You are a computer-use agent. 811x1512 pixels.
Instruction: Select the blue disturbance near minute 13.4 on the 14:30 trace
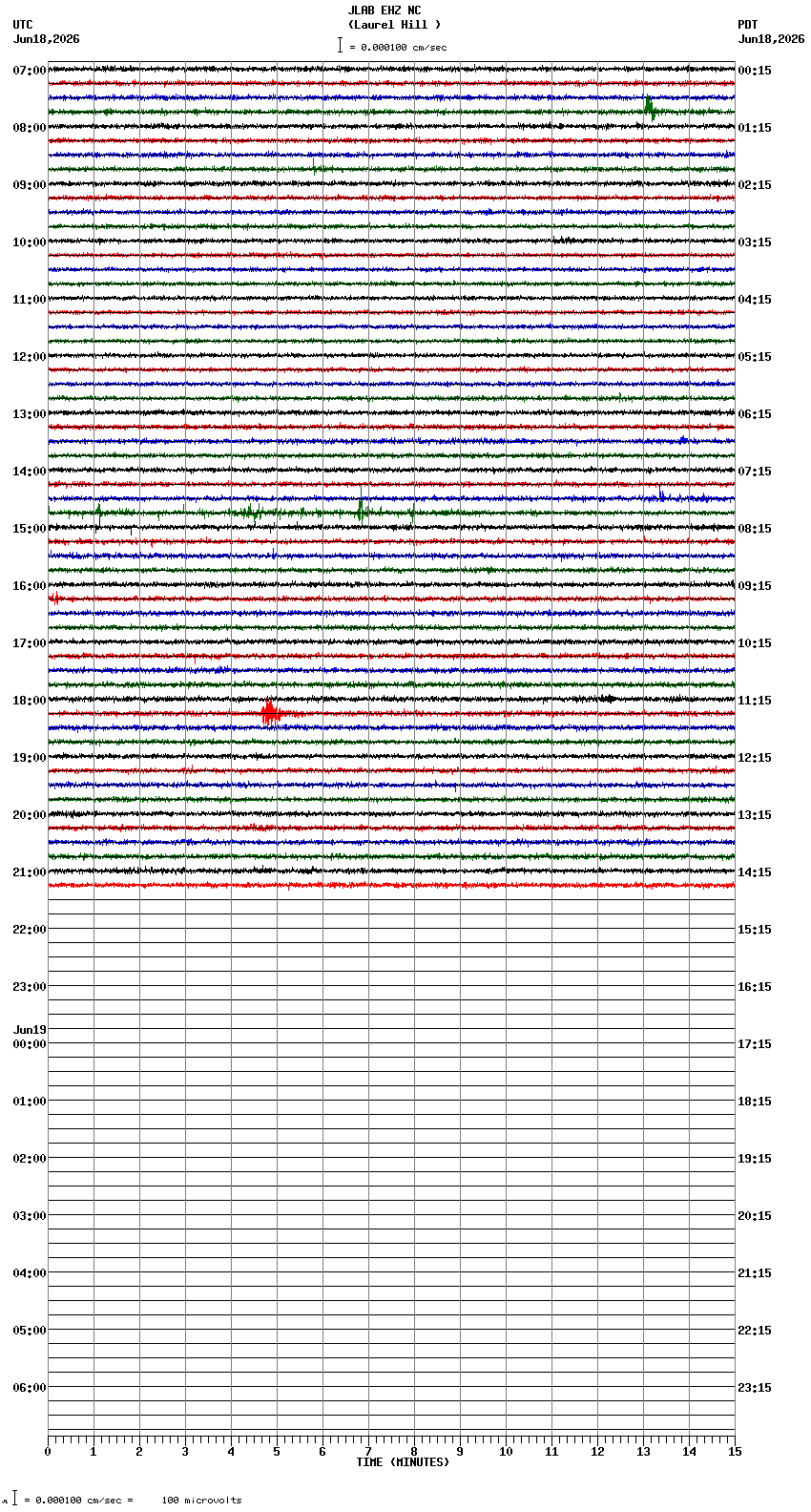pos(662,496)
